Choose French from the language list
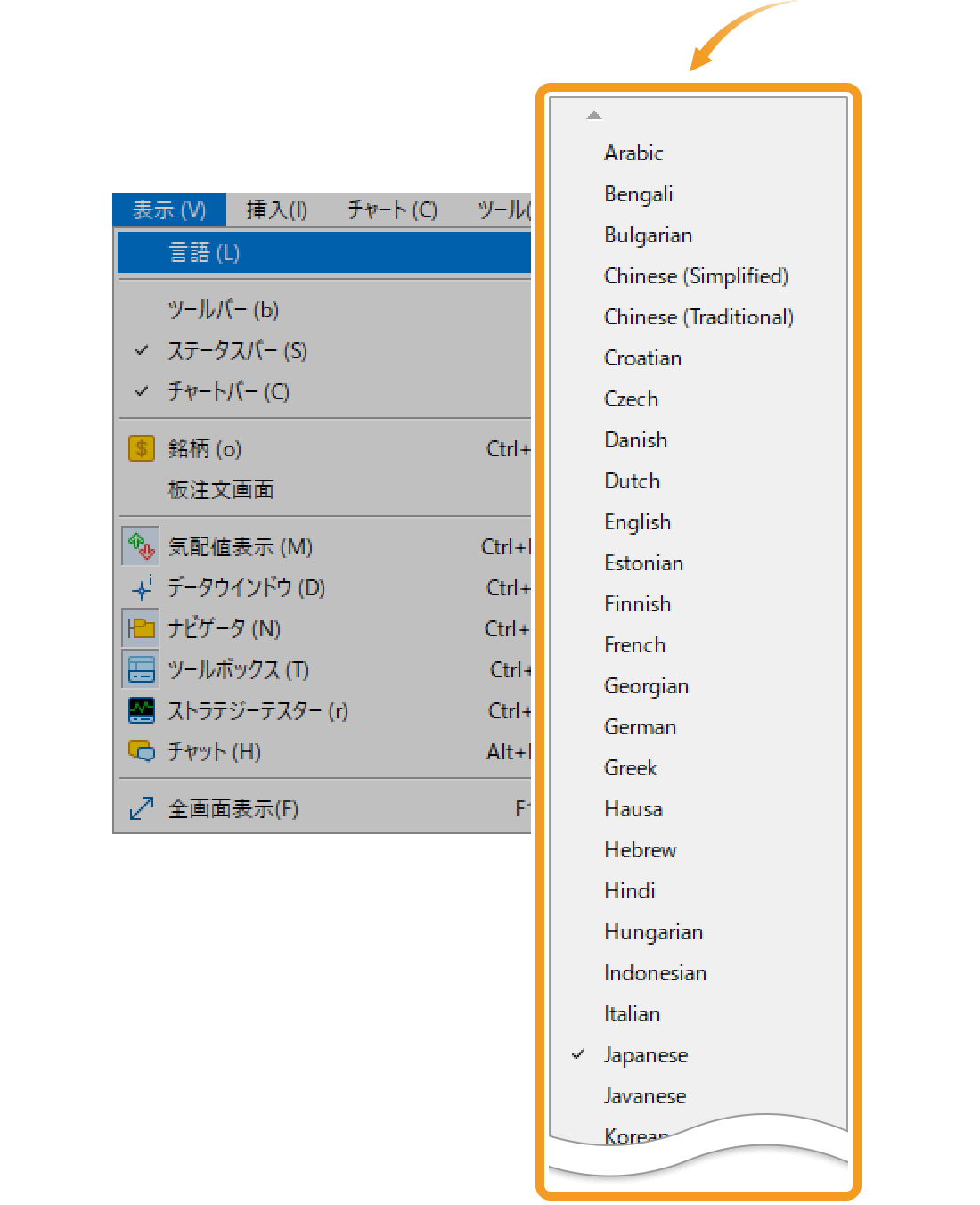This screenshot has height=1205, width=980. click(634, 644)
